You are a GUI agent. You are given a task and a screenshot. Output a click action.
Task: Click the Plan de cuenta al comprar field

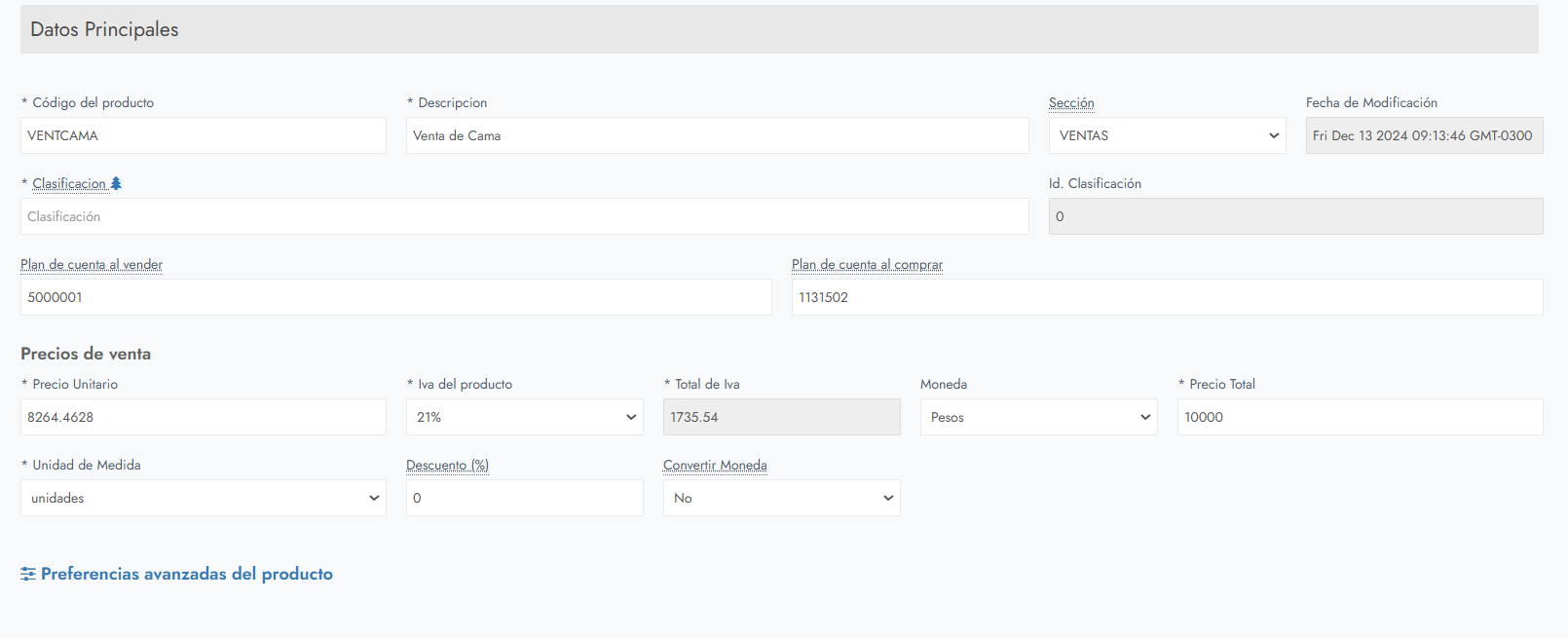[1167, 297]
